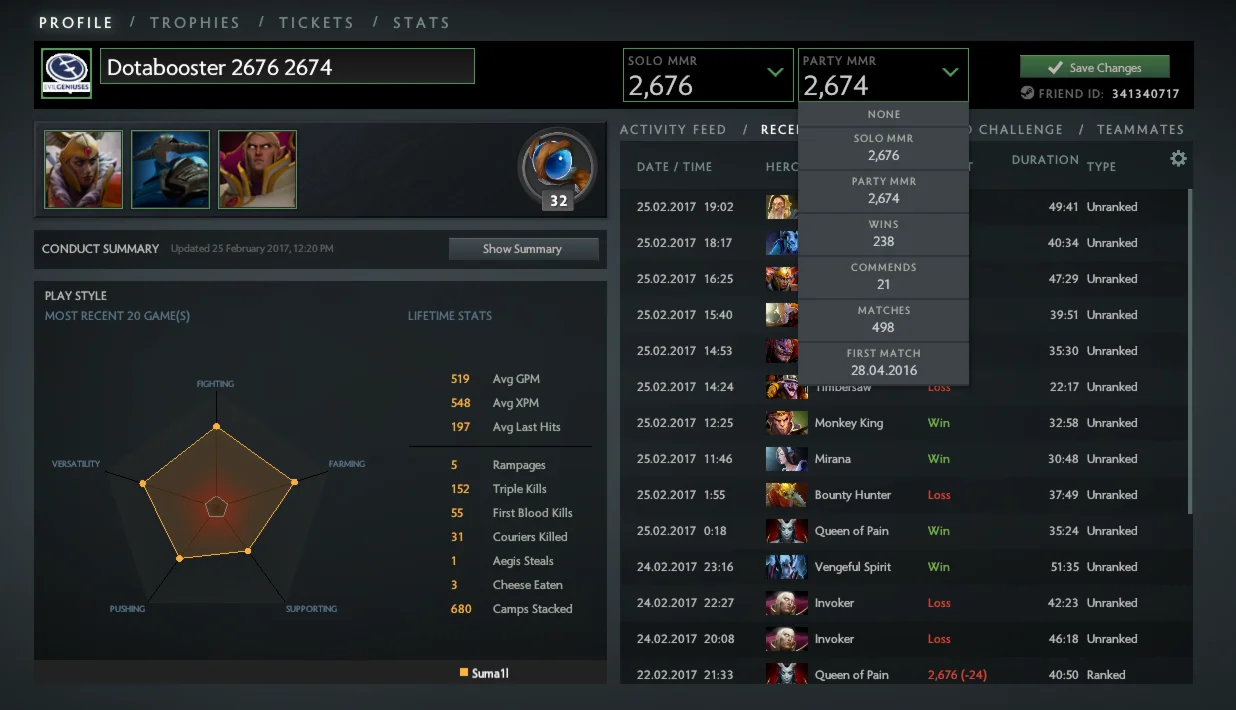Collapse the Party MMR dropdown arrow
The width and height of the screenshot is (1236, 710).
click(x=950, y=72)
